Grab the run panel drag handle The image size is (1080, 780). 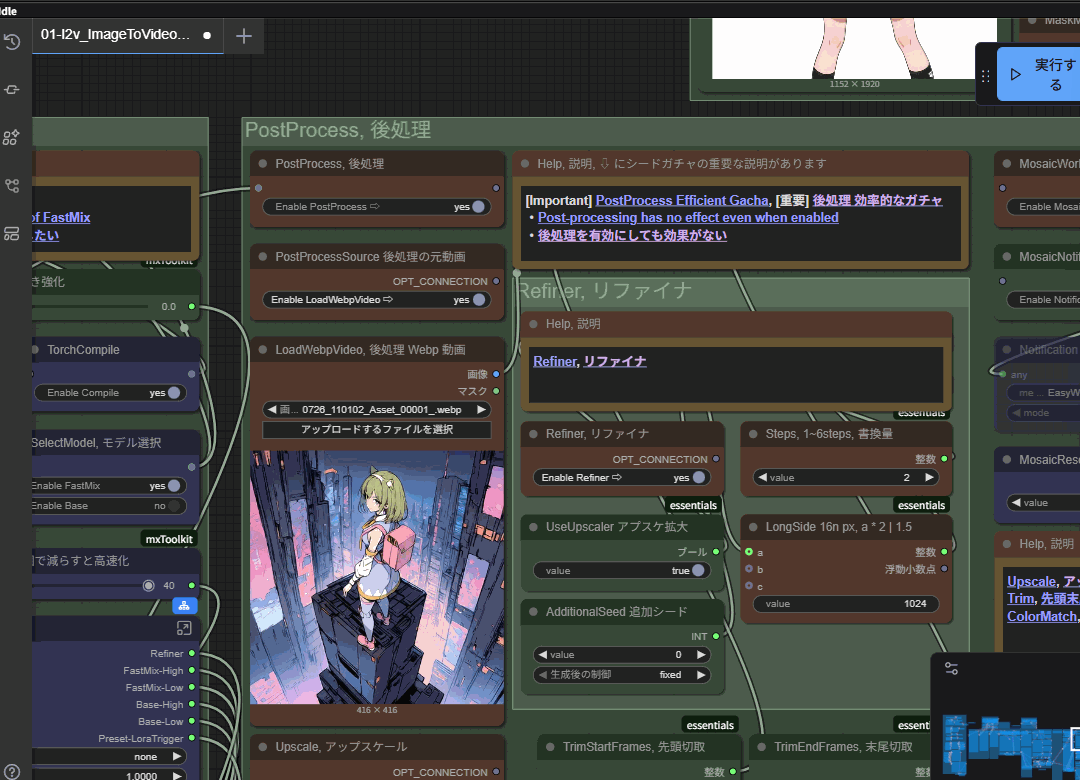(x=986, y=75)
